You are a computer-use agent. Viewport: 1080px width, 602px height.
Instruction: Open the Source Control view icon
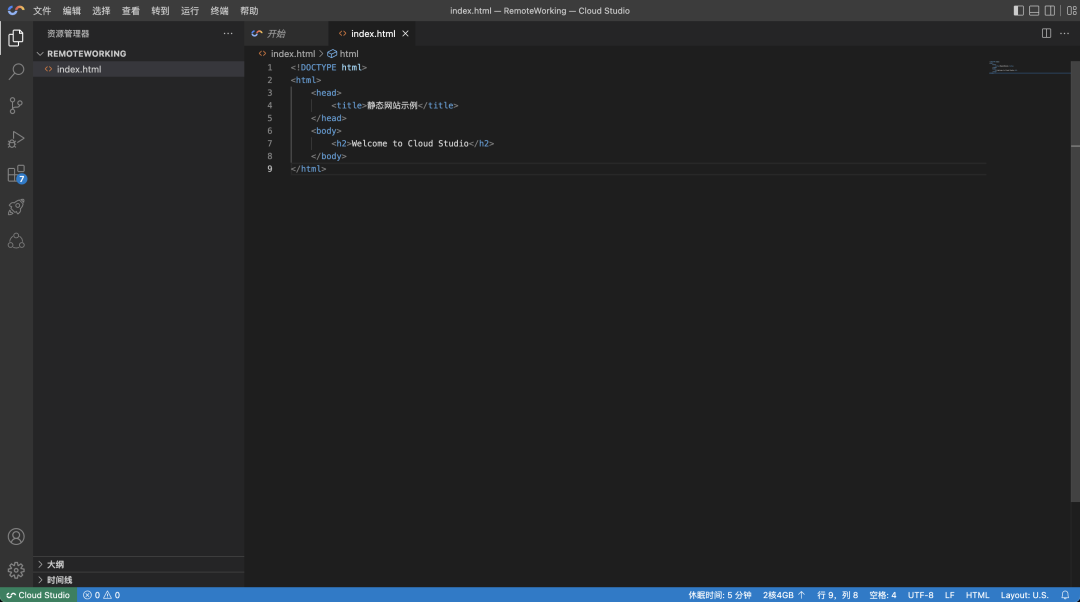click(16, 105)
